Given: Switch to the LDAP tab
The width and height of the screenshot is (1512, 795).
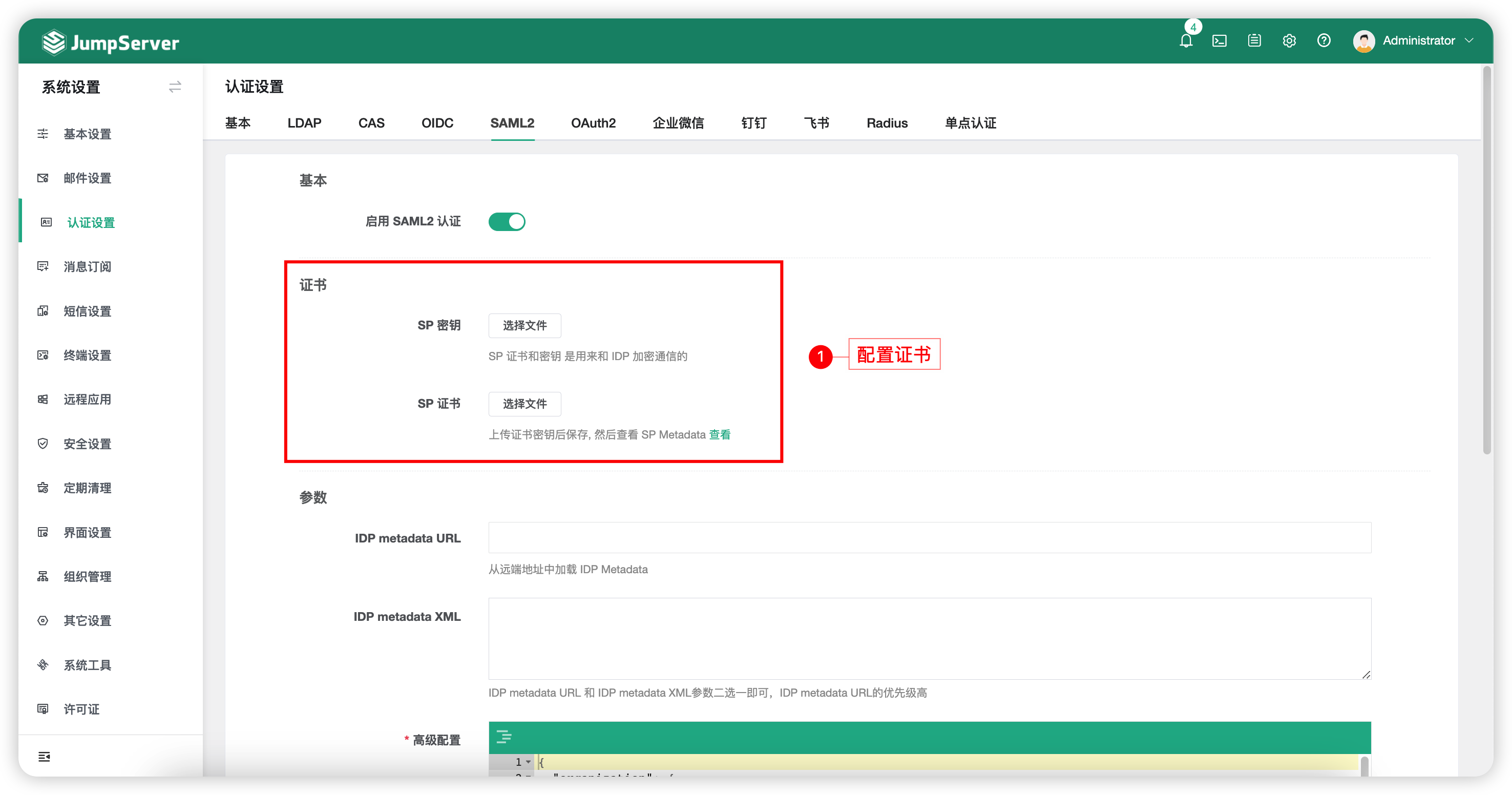Looking at the screenshot, I should (x=304, y=123).
